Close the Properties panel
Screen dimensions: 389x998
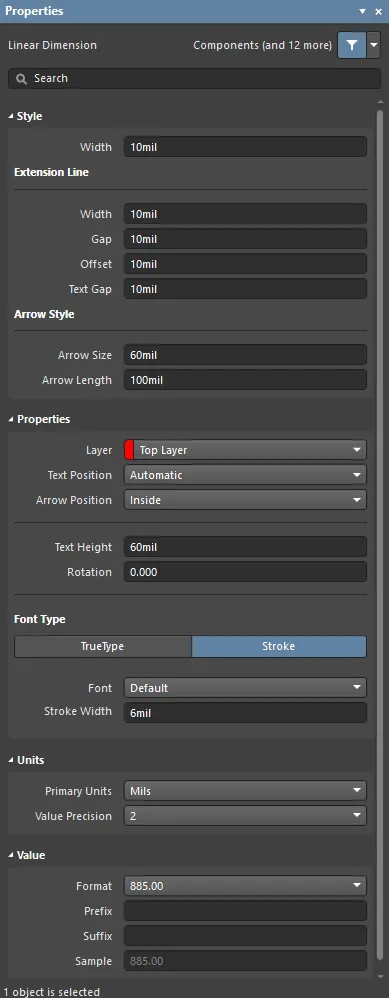coord(378,11)
